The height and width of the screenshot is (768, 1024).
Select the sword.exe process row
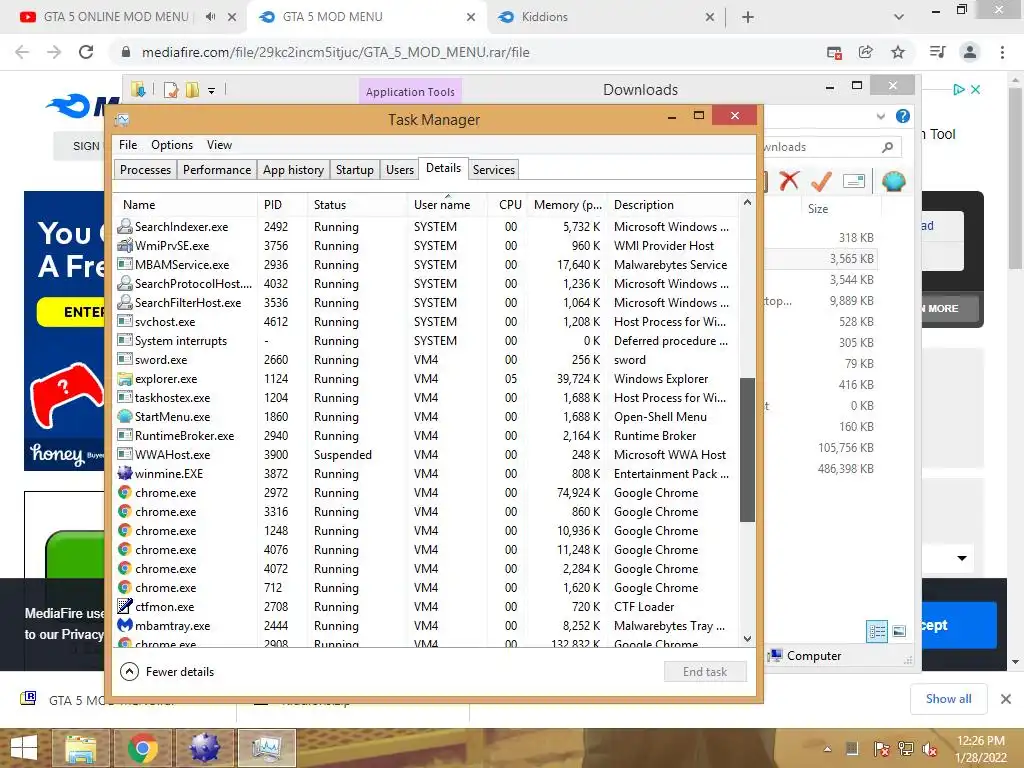(424, 360)
